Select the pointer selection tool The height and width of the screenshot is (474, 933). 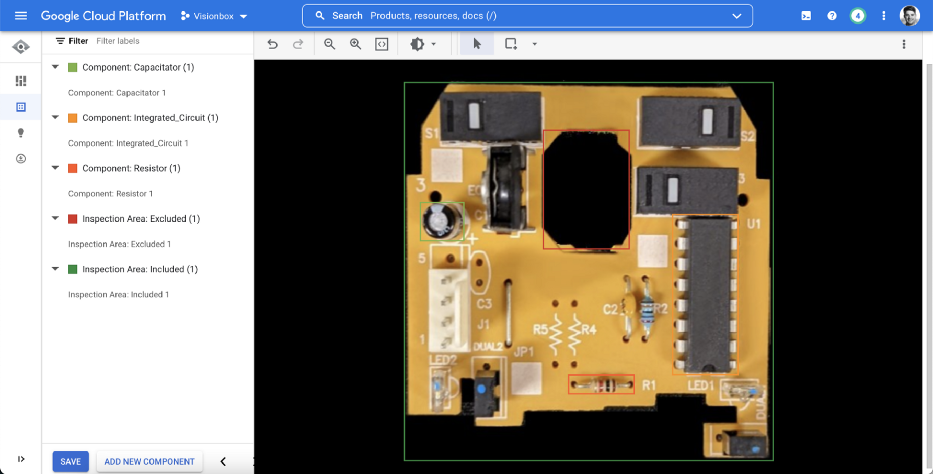[477, 44]
